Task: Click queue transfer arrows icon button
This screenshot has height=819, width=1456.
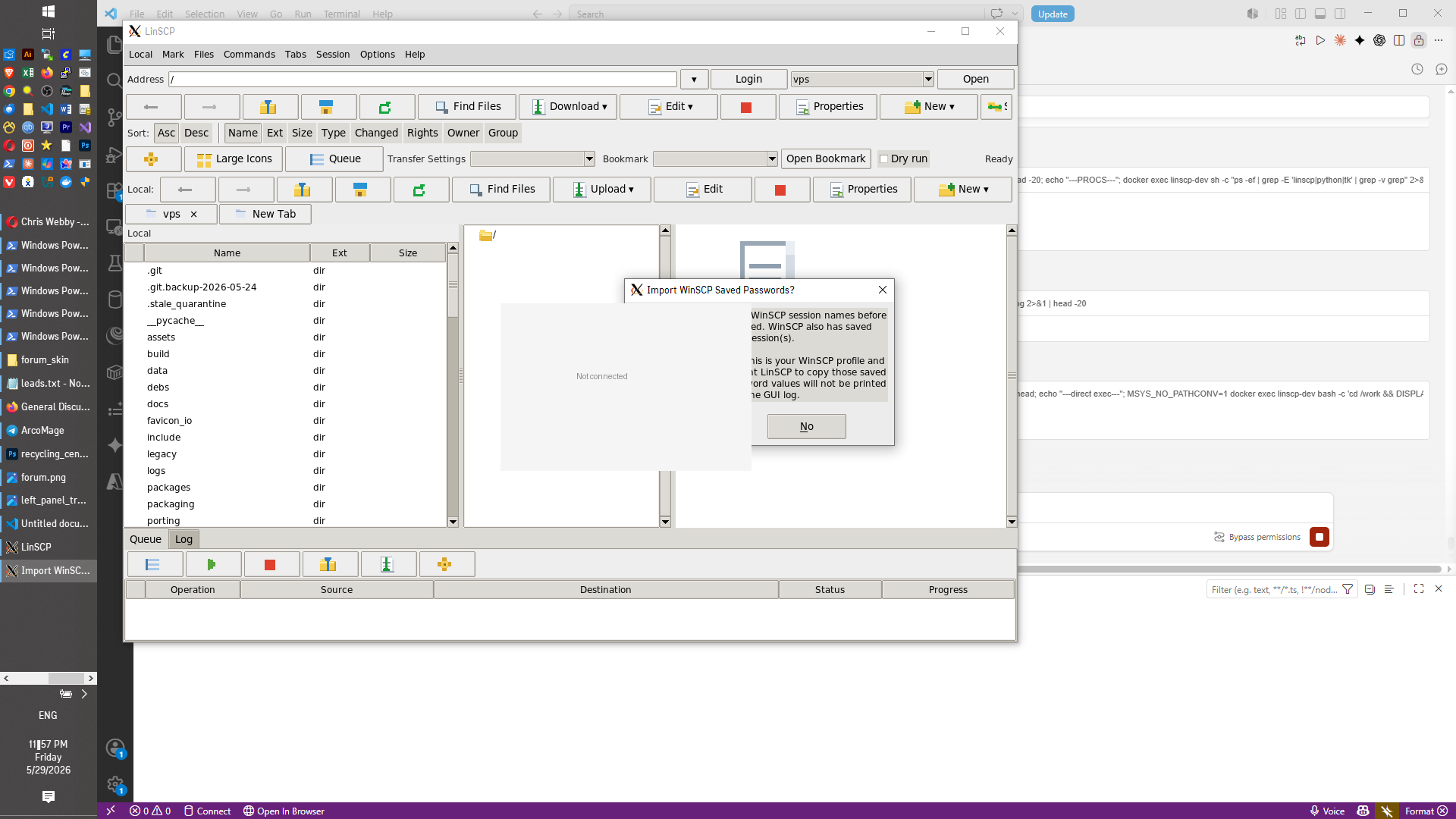Action: [x=388, y=564]
